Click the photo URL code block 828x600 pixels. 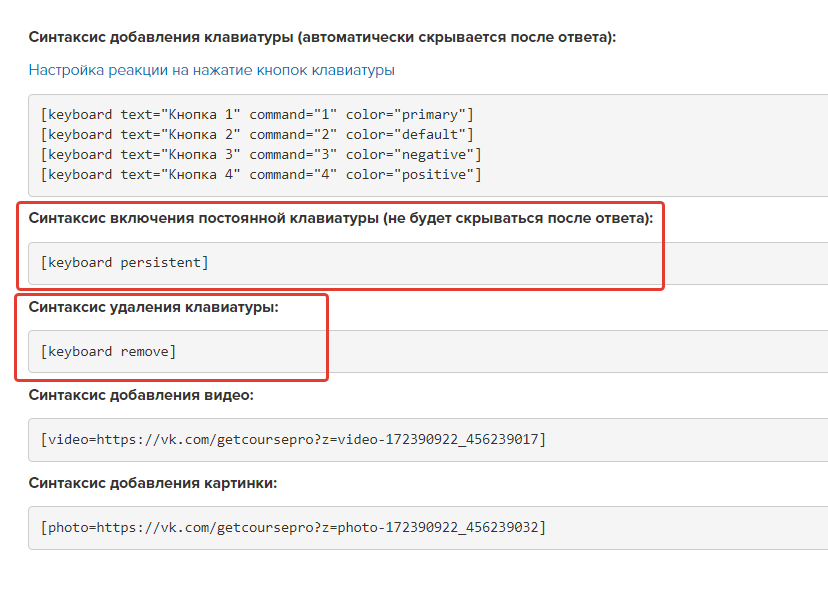(428, 528)
